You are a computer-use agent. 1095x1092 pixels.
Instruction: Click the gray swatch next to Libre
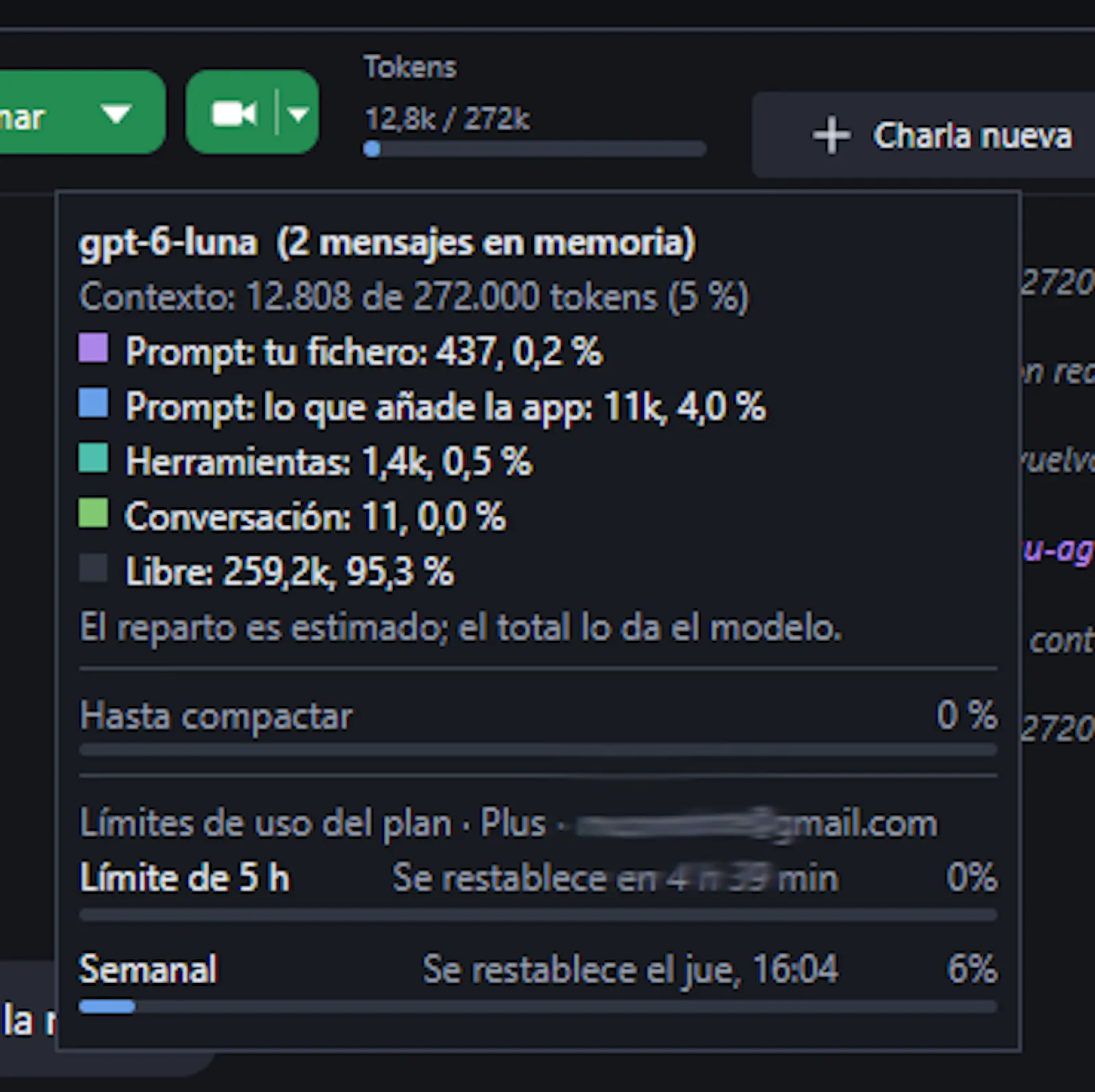point(94,568)
